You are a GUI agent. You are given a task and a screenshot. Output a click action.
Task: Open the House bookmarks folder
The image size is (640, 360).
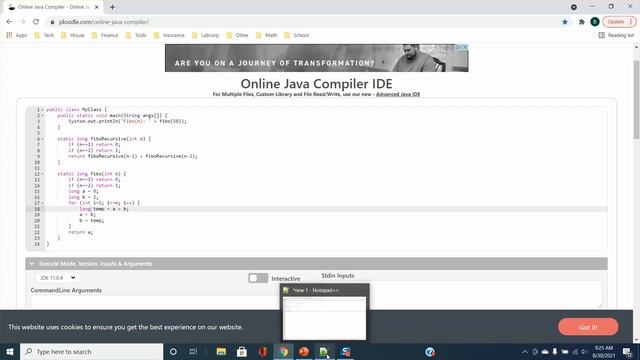pyautogui.click(x=73, y=35)
